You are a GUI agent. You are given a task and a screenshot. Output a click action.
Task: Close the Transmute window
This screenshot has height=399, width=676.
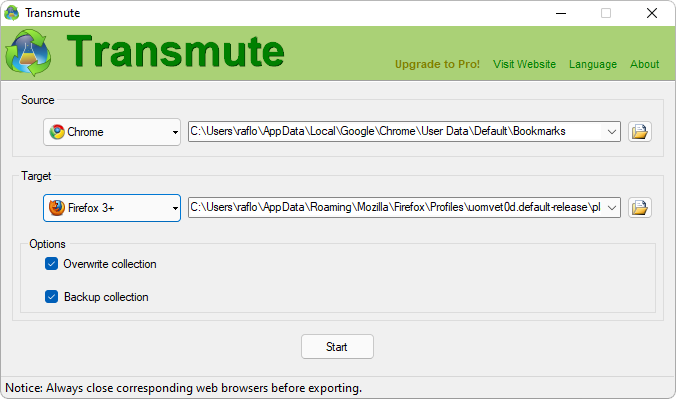coord(652,13)
